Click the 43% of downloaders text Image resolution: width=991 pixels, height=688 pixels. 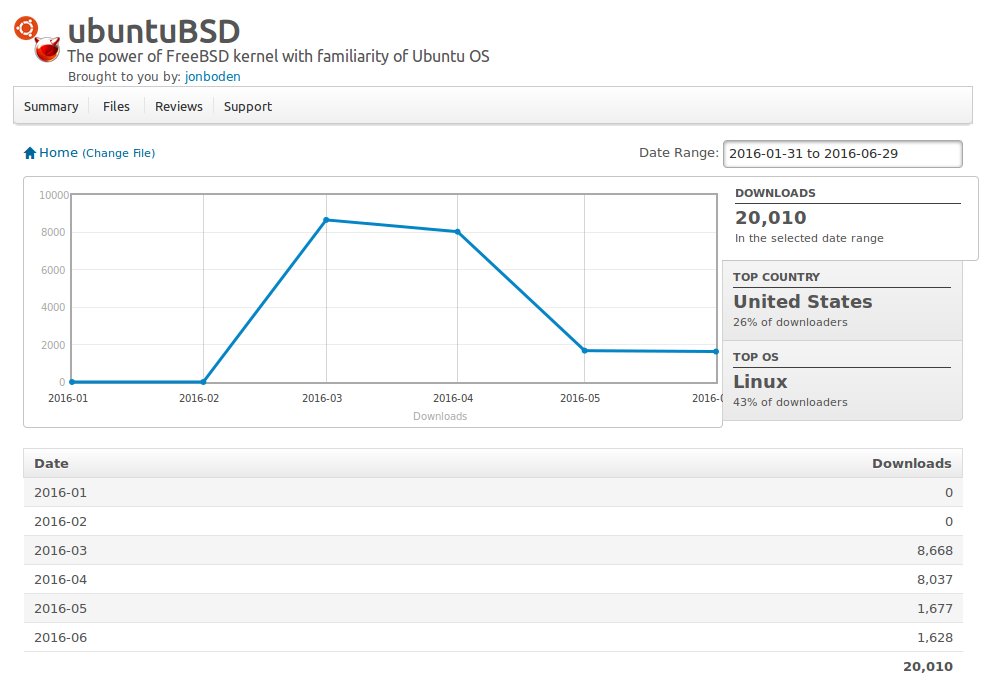790,402
